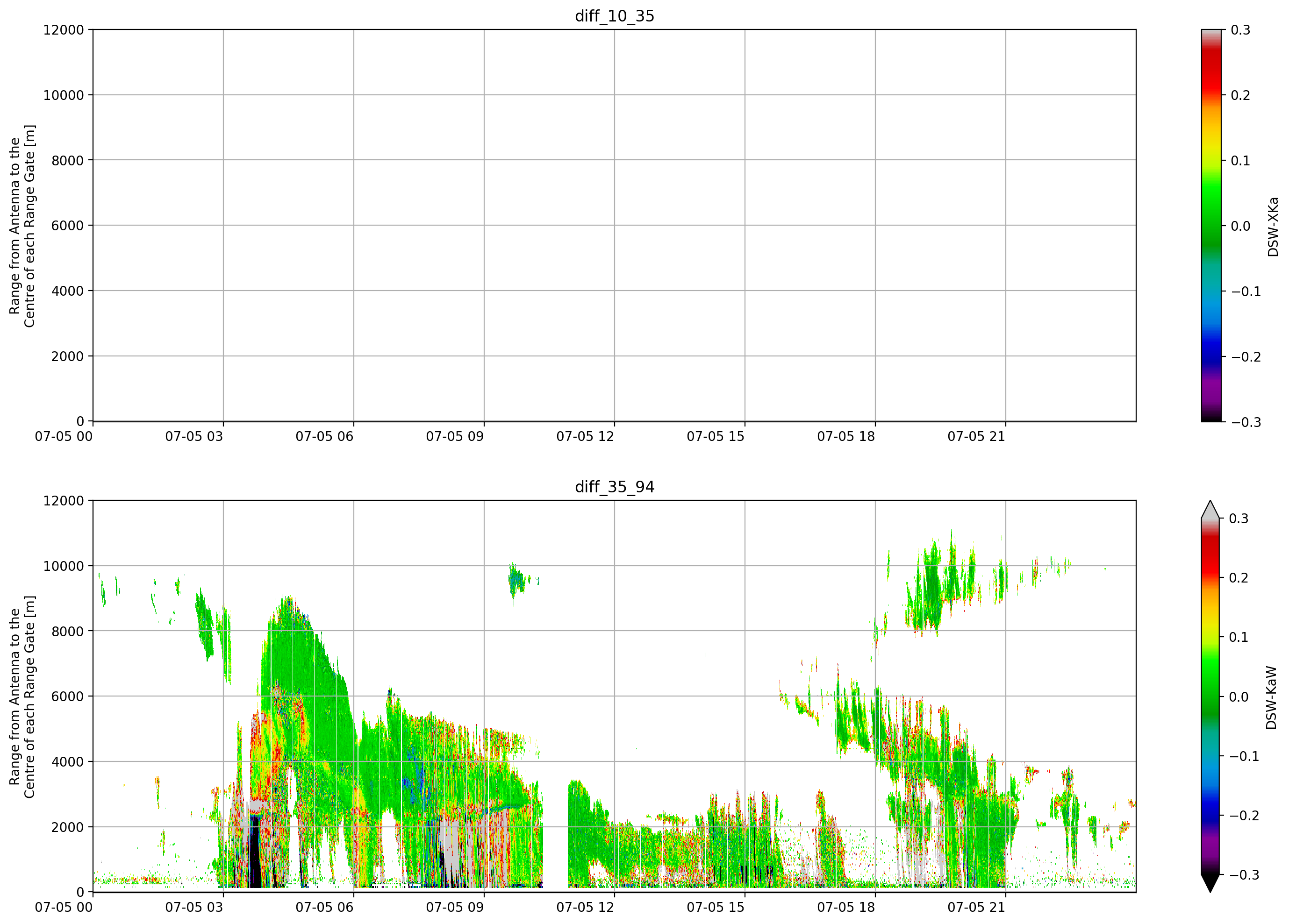Image resolution: width=1289 pixels, height=924 pixels.
Task: Click 4000 y-tick on diff_10_35 plot
Action: pos(68,291)
